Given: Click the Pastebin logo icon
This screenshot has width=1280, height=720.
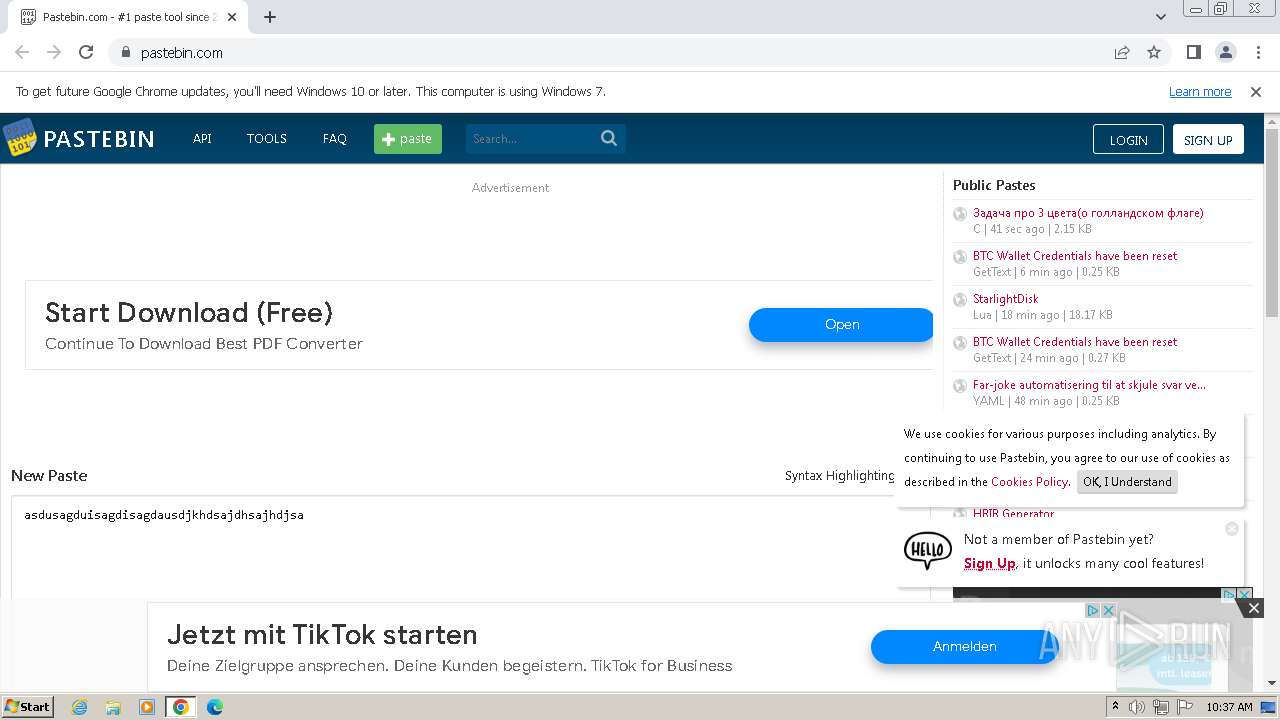Looking at the screenshot, I should click(19, 138).
